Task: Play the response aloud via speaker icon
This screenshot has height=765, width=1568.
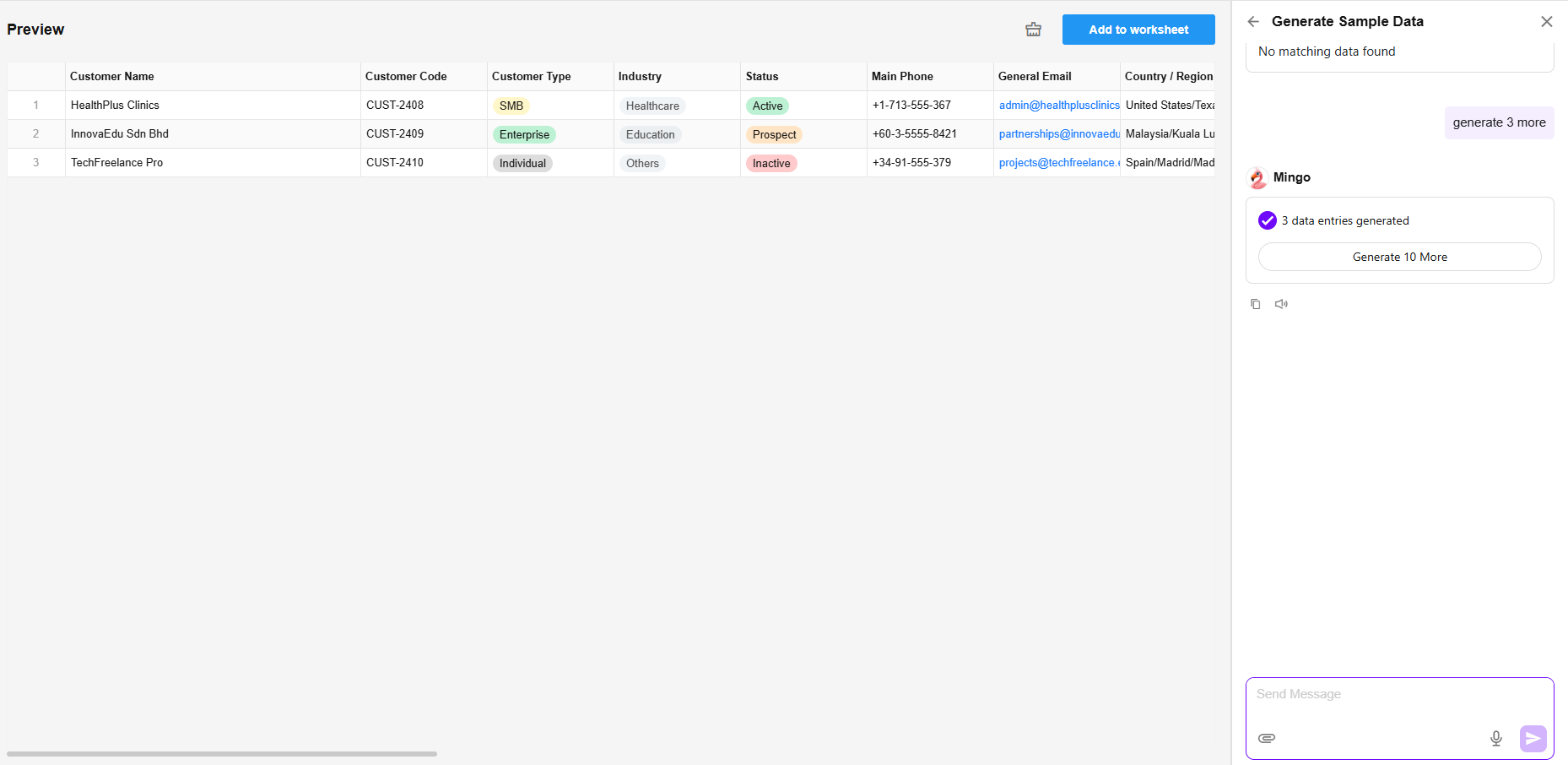Action: pos(1281,304)
